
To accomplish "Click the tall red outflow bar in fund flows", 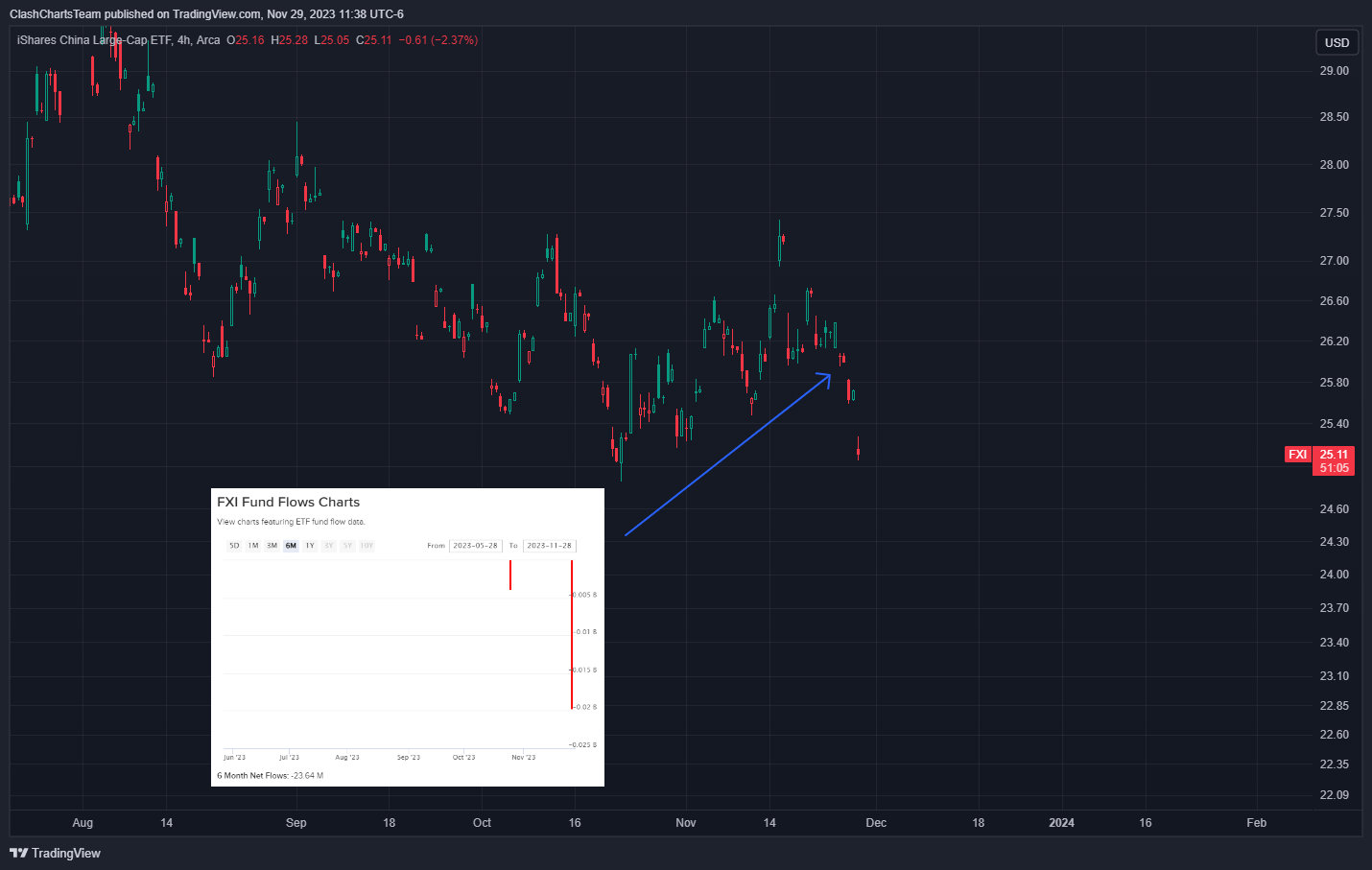I will point(572,634).
